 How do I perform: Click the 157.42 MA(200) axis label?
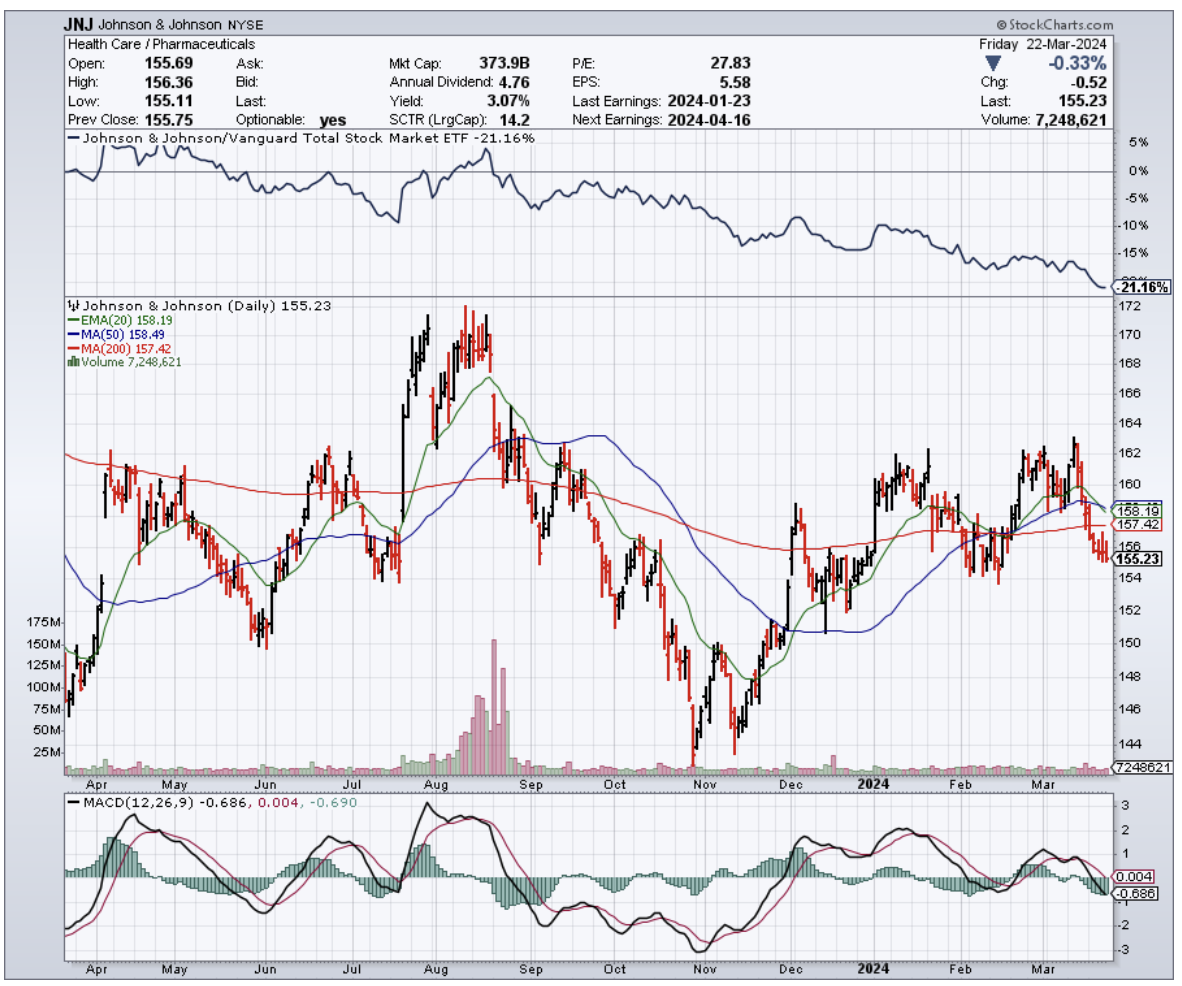pos(1139,524)
